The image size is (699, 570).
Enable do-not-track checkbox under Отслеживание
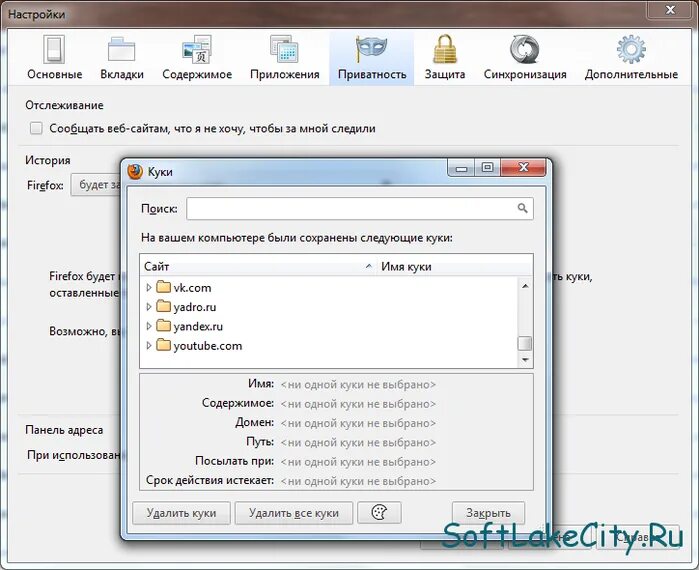(x=36, y=128)
